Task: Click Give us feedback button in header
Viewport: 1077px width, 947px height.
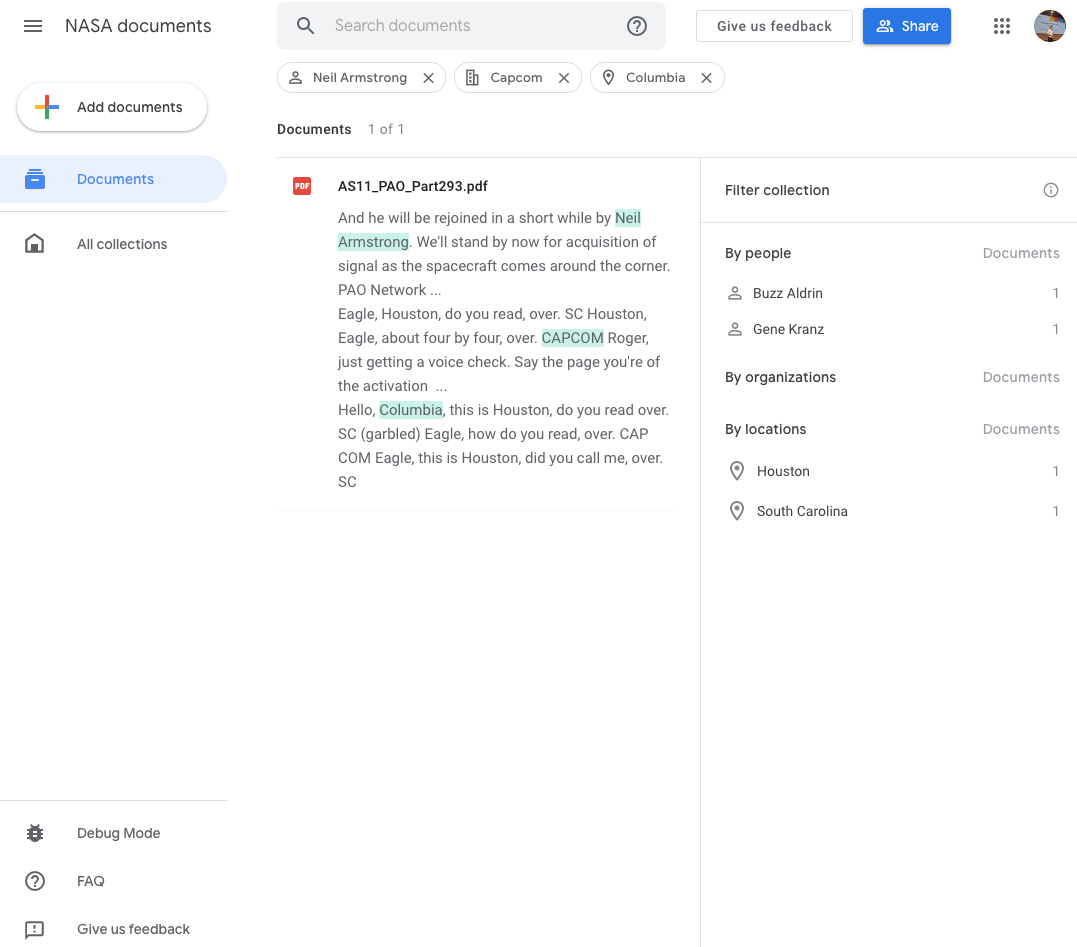Action: pos(774,26)
